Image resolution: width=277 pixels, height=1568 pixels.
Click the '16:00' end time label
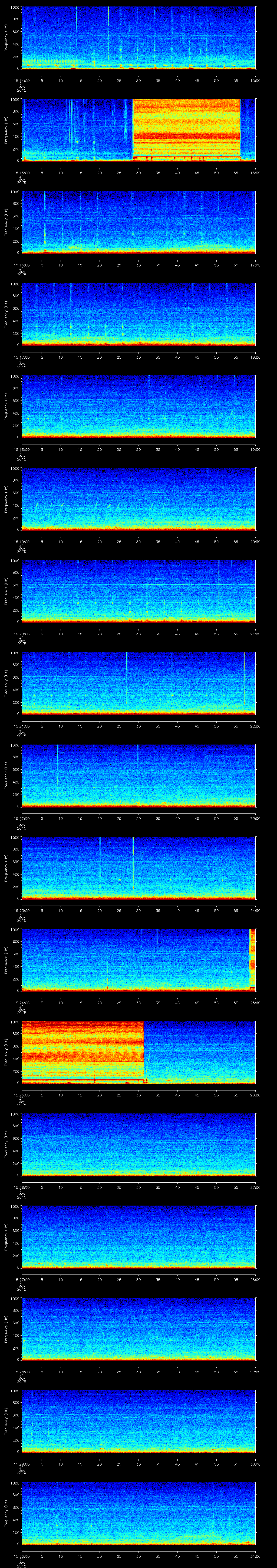pos(255,173)
